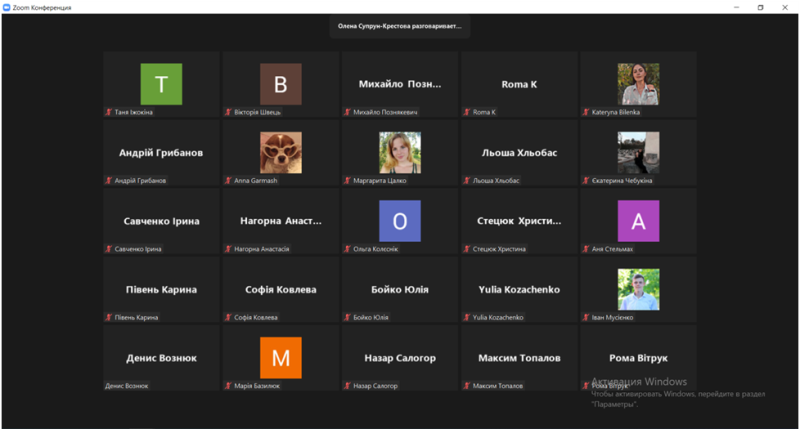The height and width of the screenshot is (429, 800).
Task: Select Маргарита Цалко's profile photo
Action: [400, 153]
